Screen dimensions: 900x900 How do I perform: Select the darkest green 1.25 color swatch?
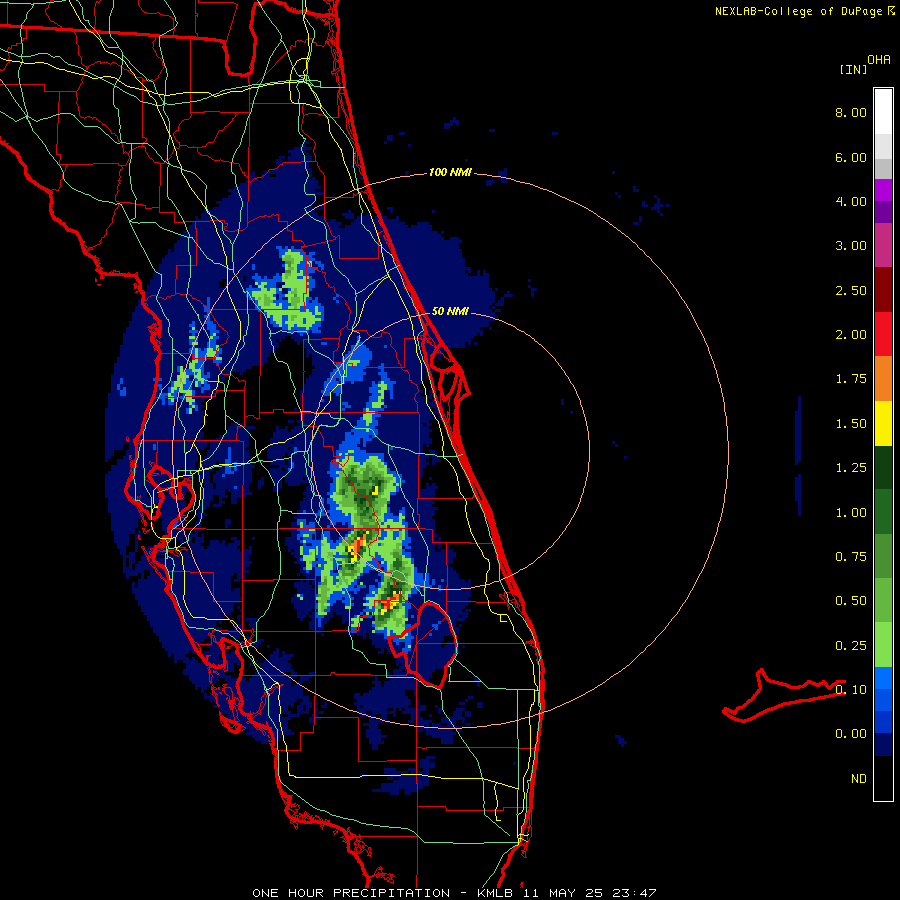coord(883,467)
